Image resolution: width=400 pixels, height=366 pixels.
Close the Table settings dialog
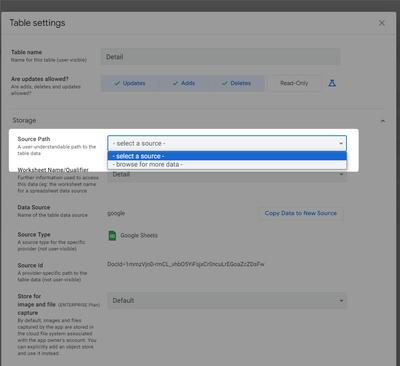(382, 23)
